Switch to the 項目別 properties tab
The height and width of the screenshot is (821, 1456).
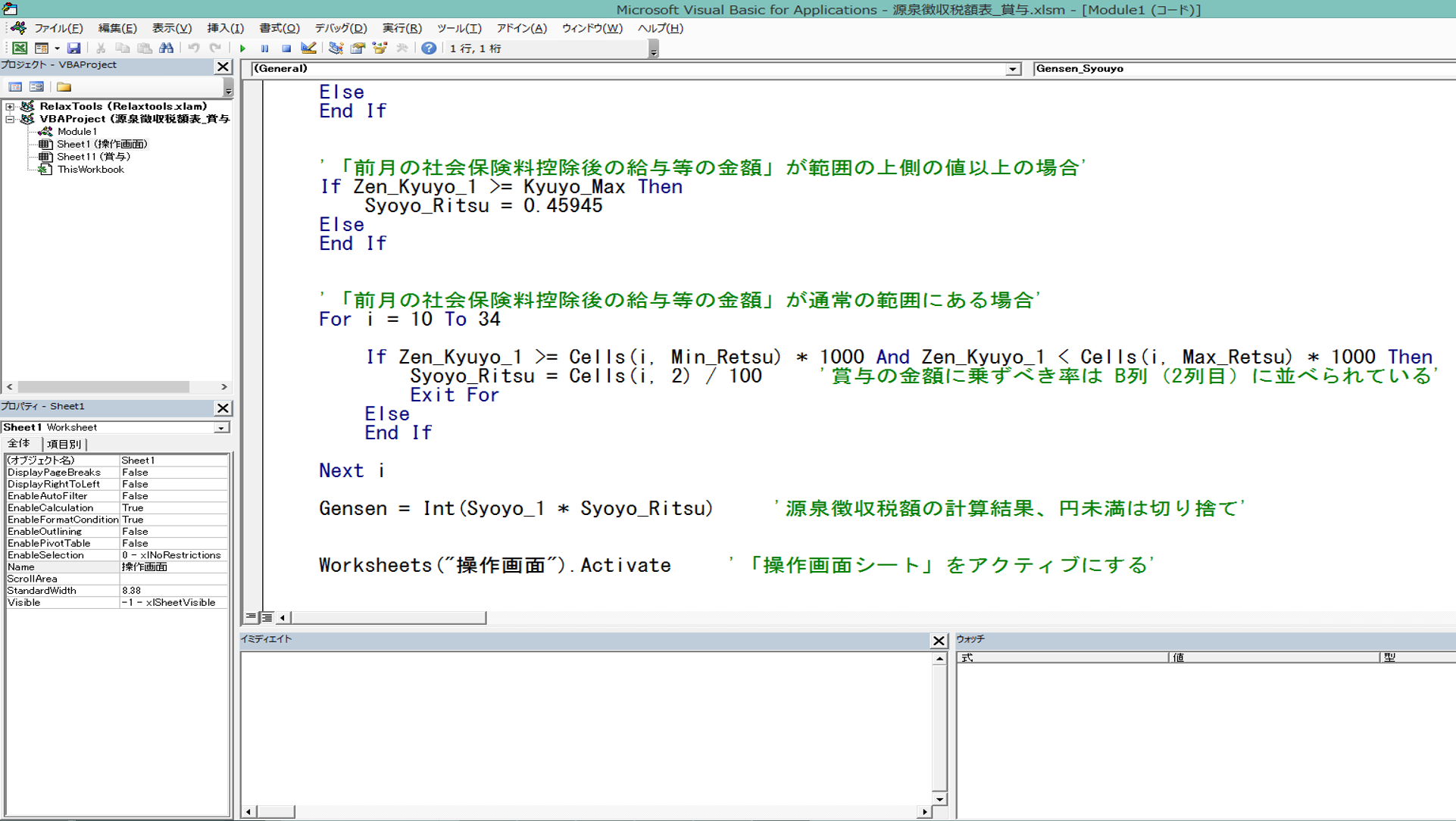64,444
